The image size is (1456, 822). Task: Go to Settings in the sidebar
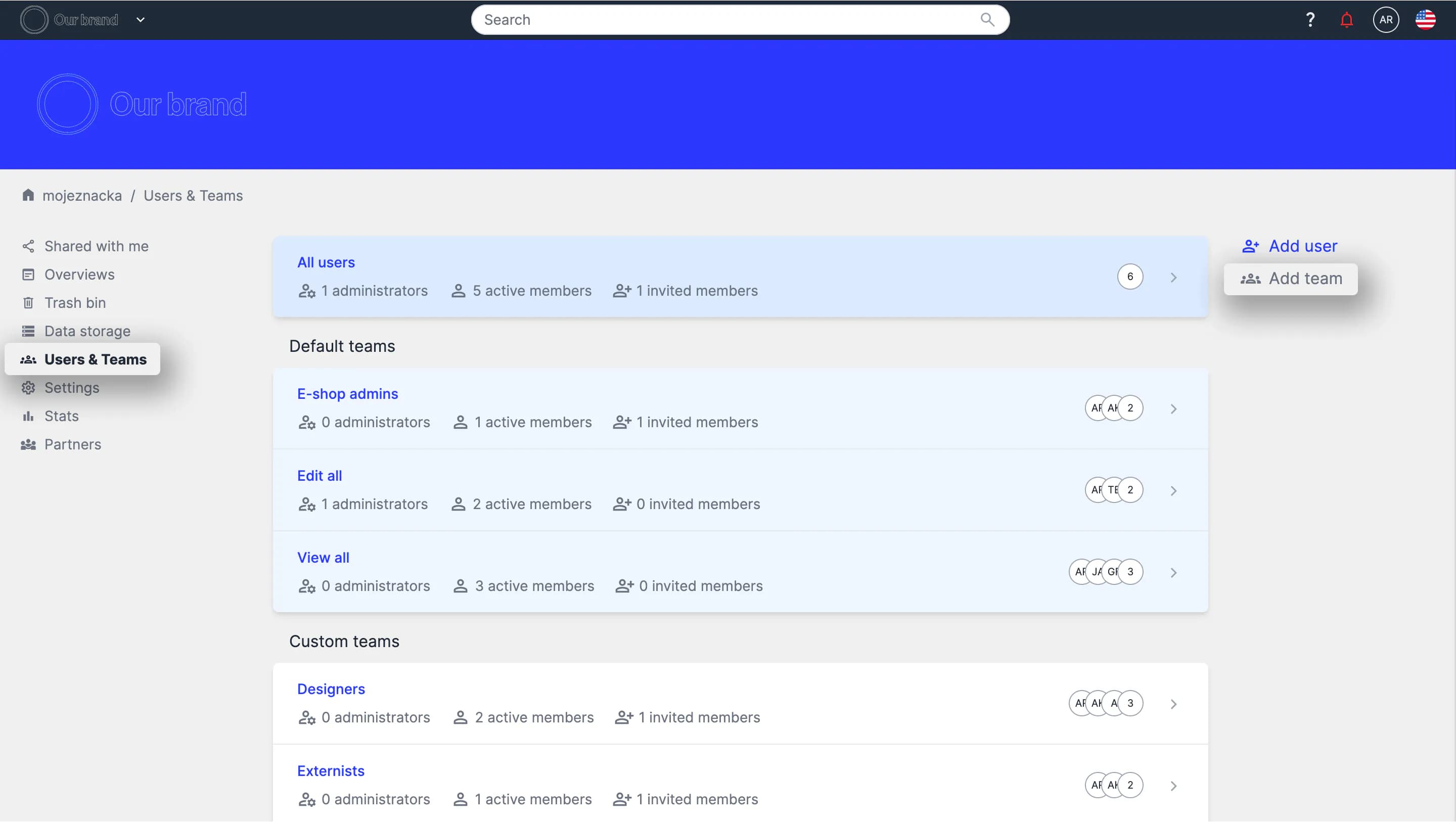pyautogui.click(x=72, y=387)
